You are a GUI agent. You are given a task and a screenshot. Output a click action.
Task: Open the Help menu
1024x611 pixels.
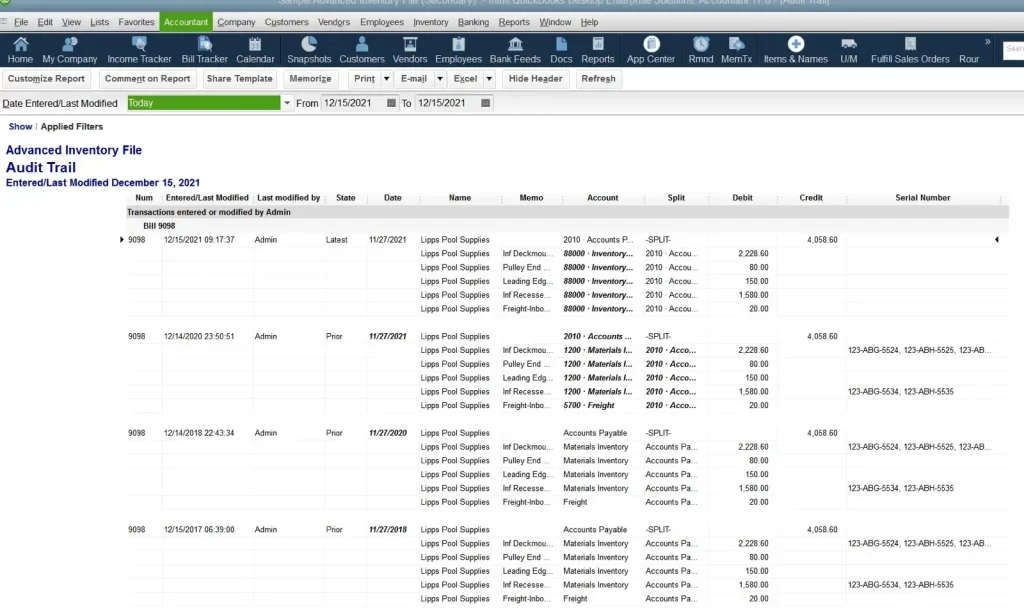coord(589,22)
